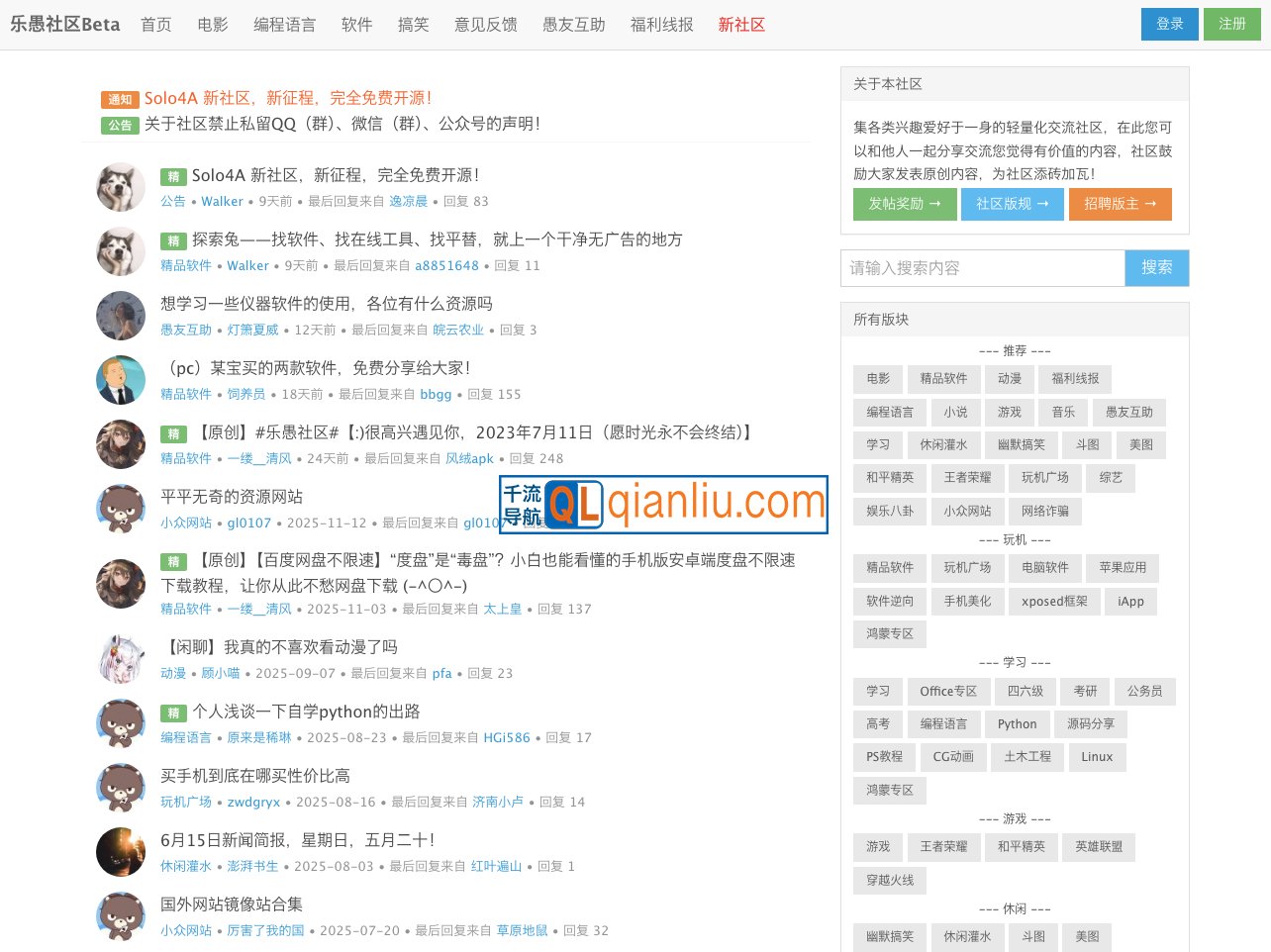Switch to the 新社区 navigation tab
1271x952 pixels.
click(741, 25)
